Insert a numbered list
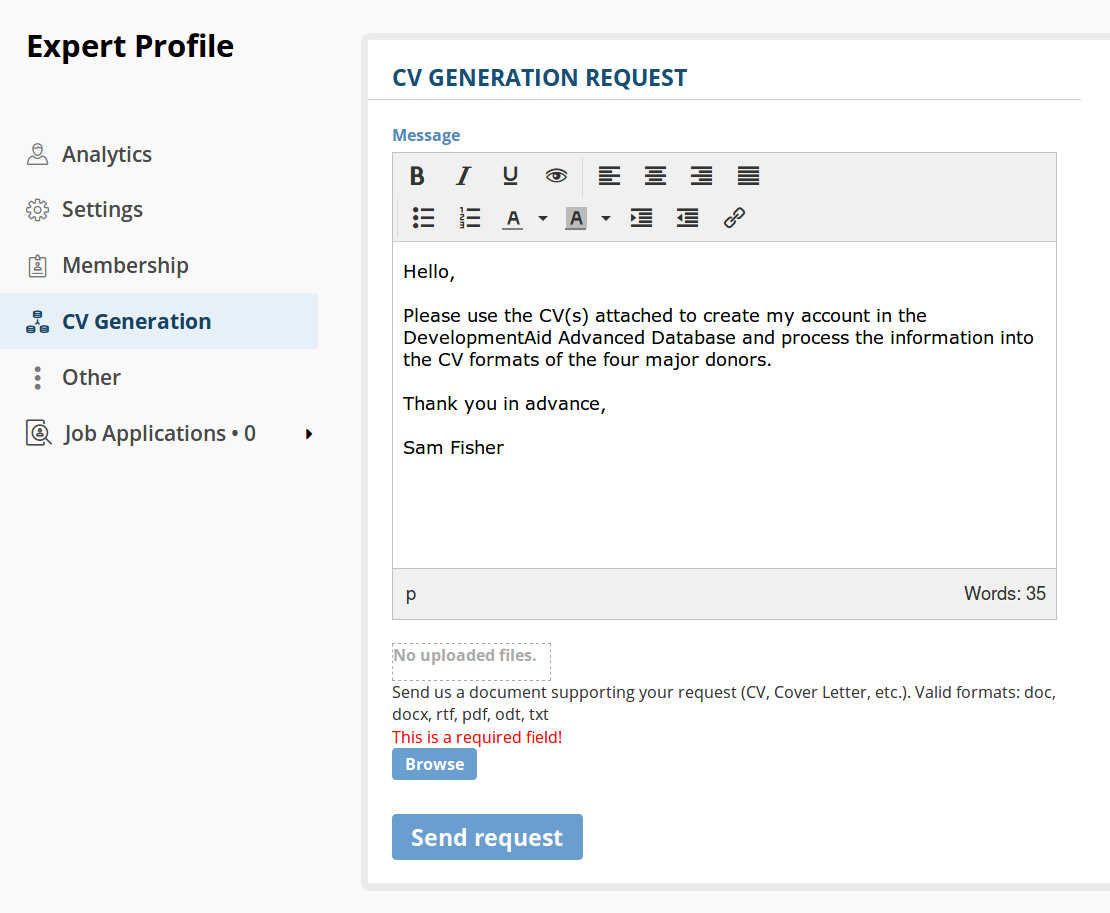 [x=469, y=218]
